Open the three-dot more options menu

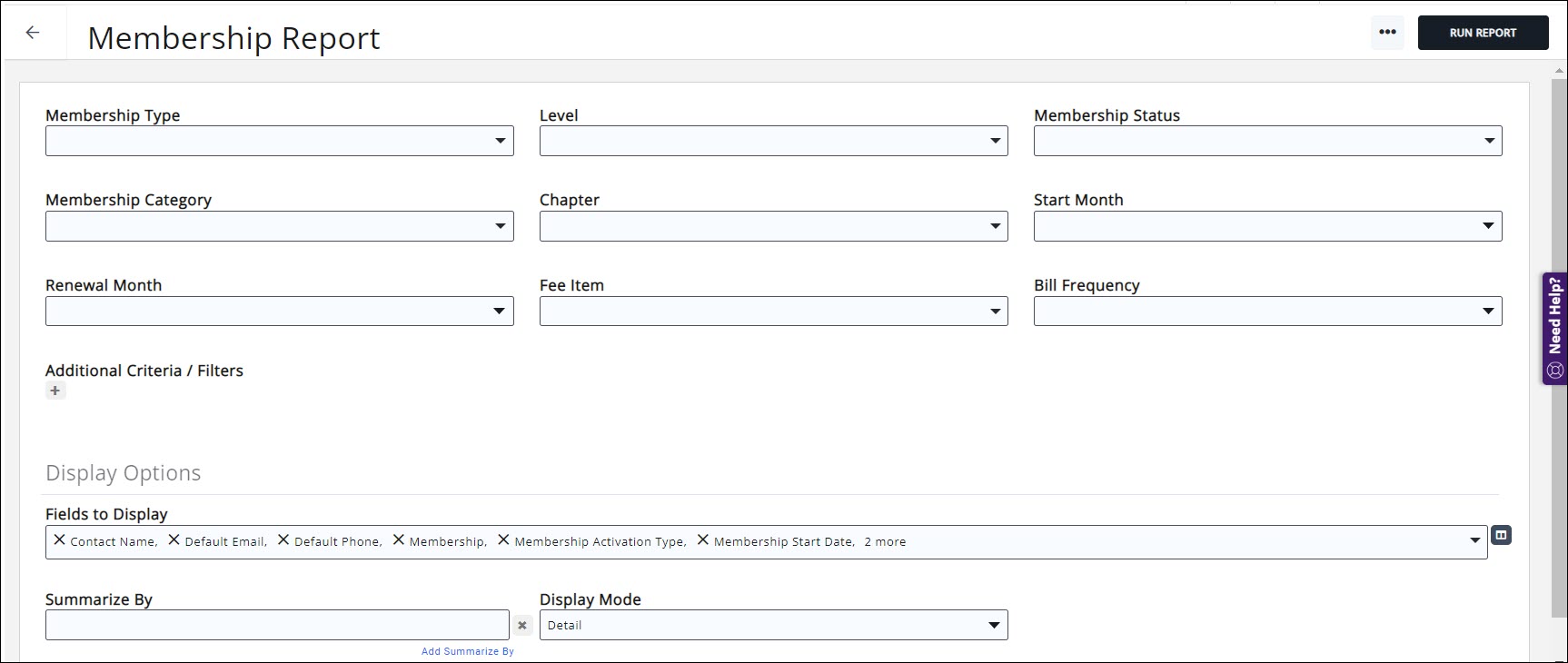point(1386,33)
